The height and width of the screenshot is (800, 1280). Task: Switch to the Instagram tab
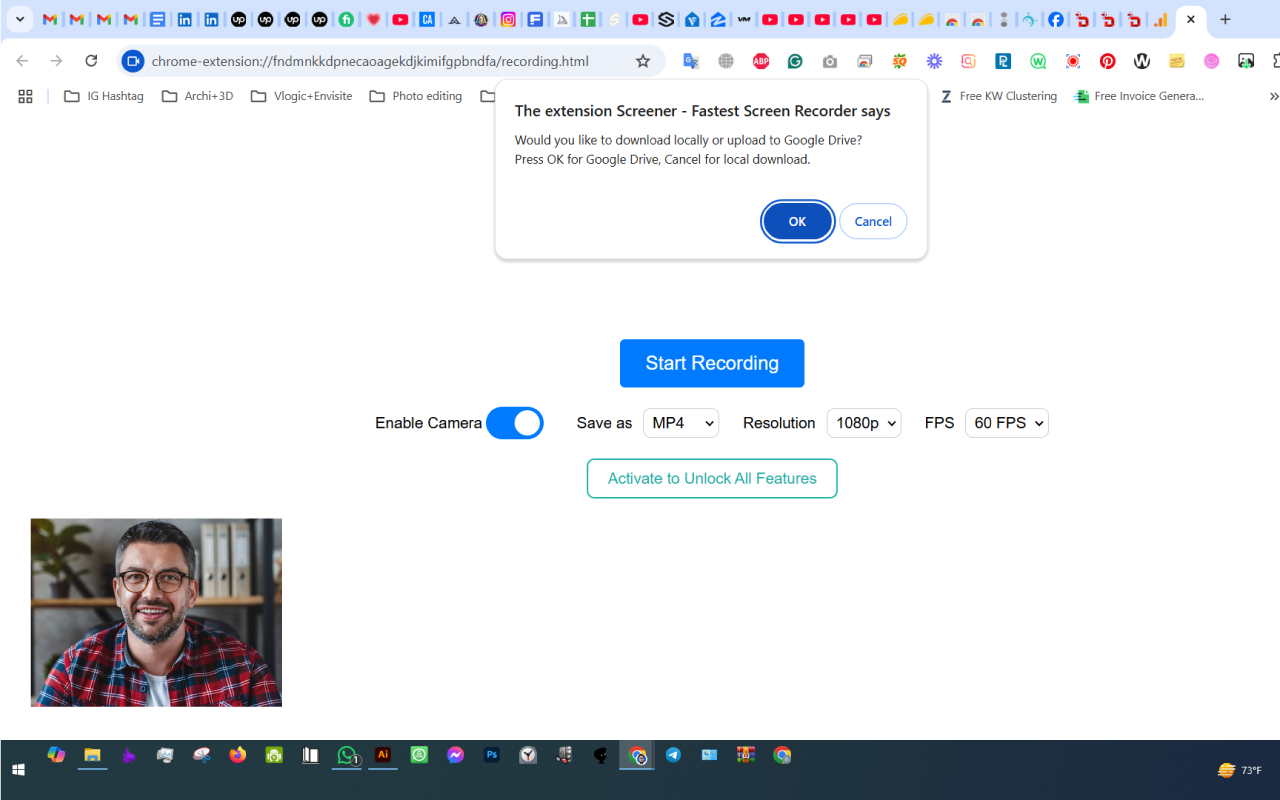point(508,19)
